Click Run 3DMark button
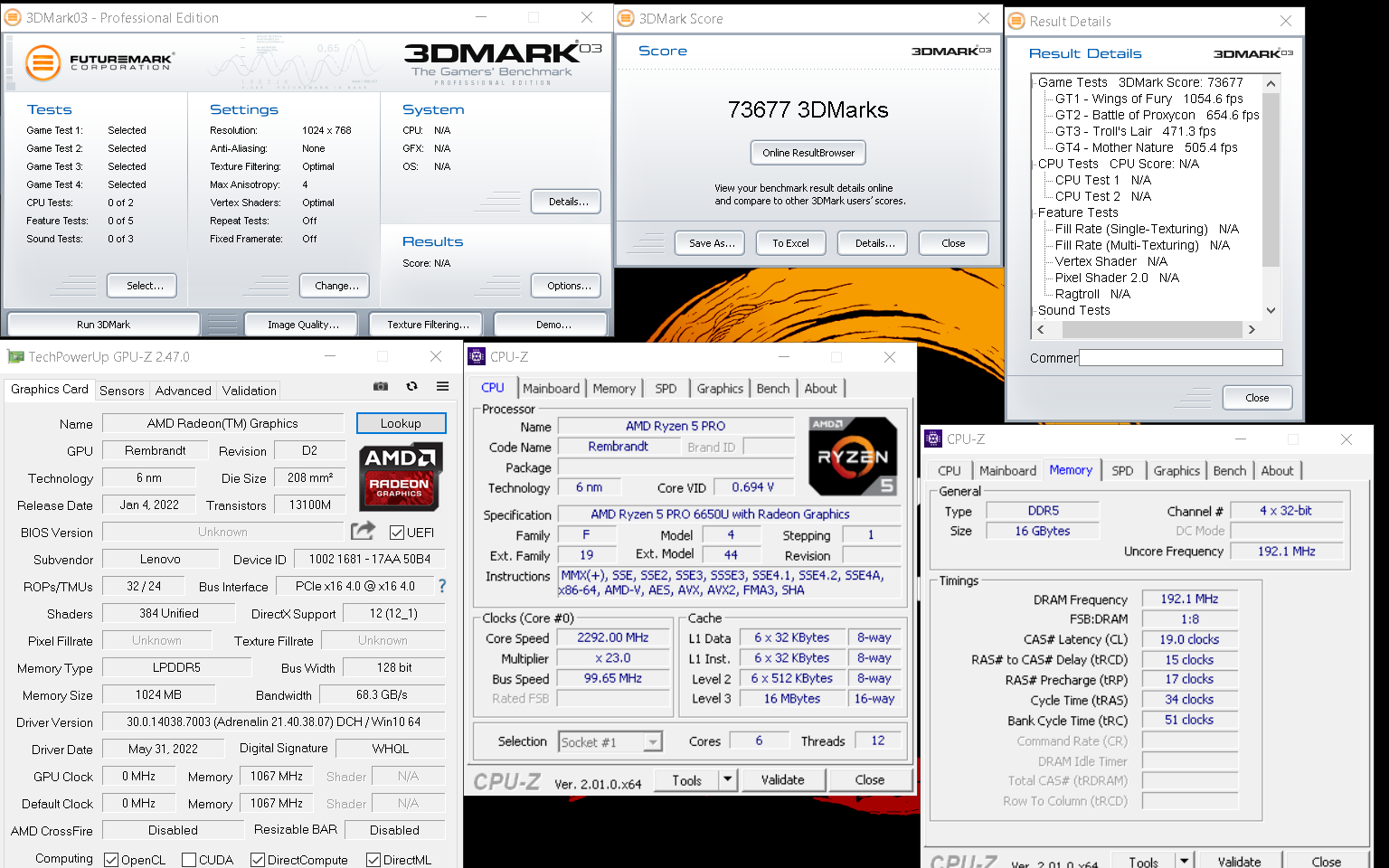The image size is (1389, 868). coord(103,325)
